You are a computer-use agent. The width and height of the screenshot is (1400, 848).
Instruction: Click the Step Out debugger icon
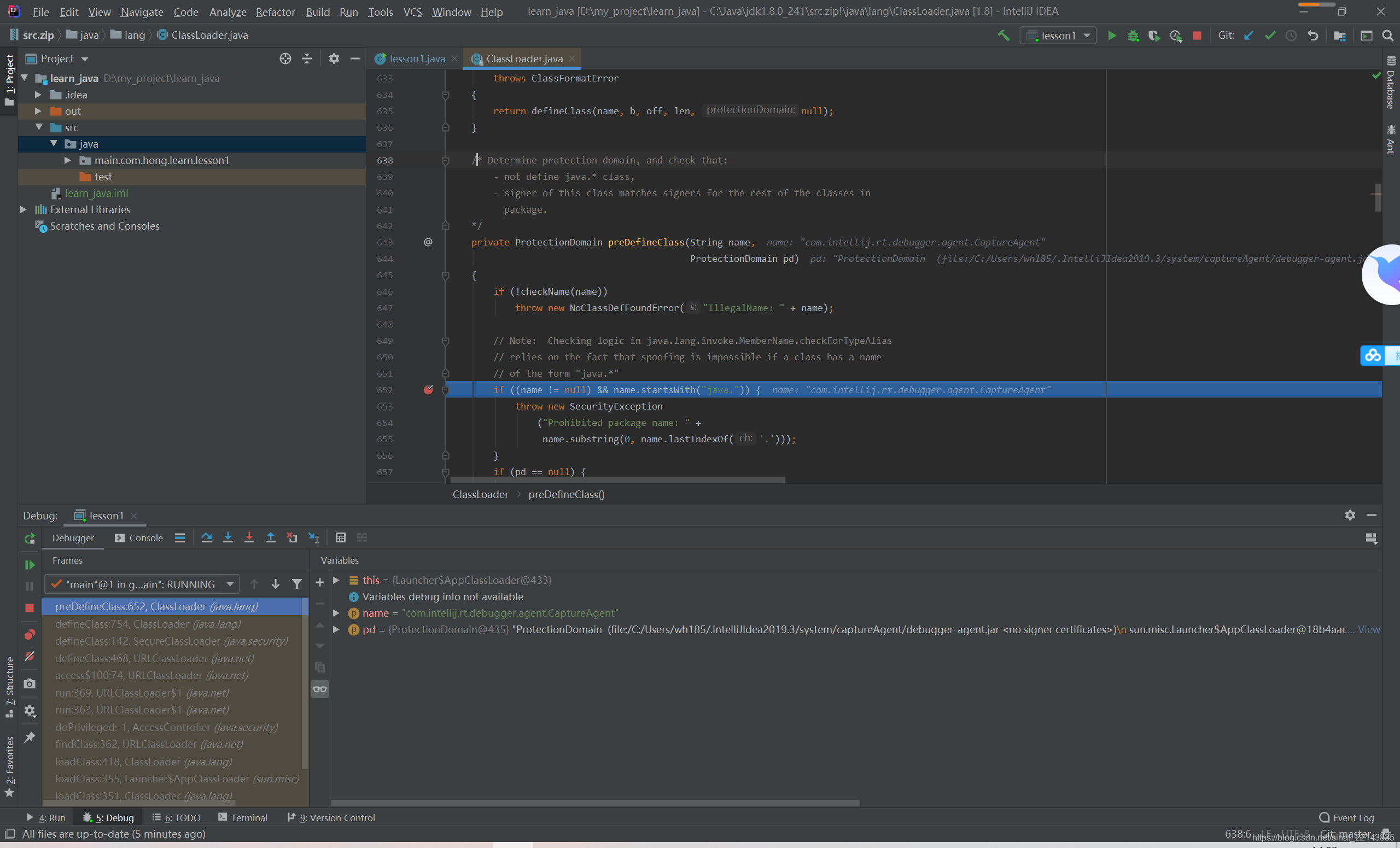(x=271, y=537)
